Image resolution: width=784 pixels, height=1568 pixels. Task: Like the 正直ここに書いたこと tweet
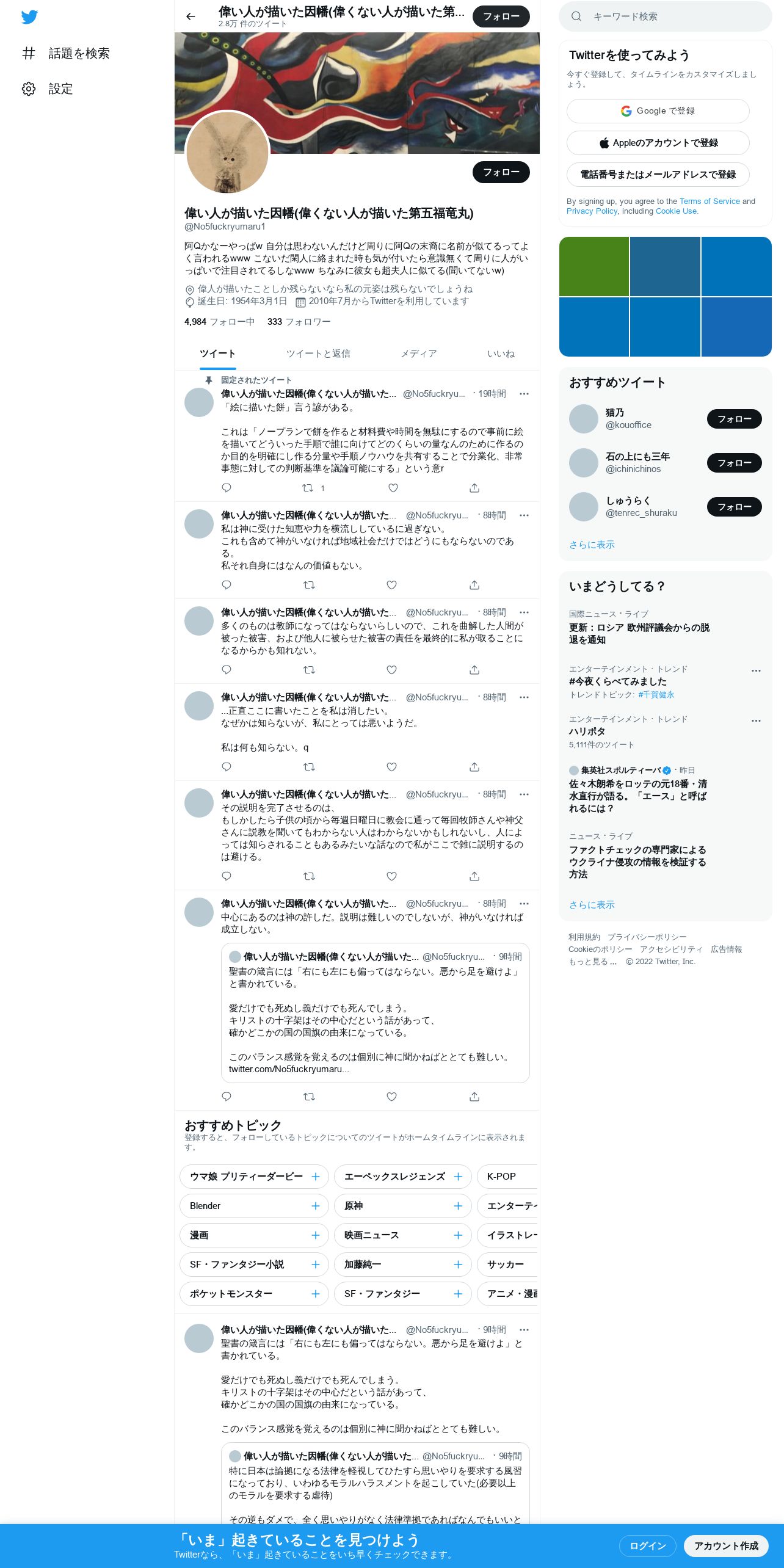pyautogui.click(x=392, y=767)
